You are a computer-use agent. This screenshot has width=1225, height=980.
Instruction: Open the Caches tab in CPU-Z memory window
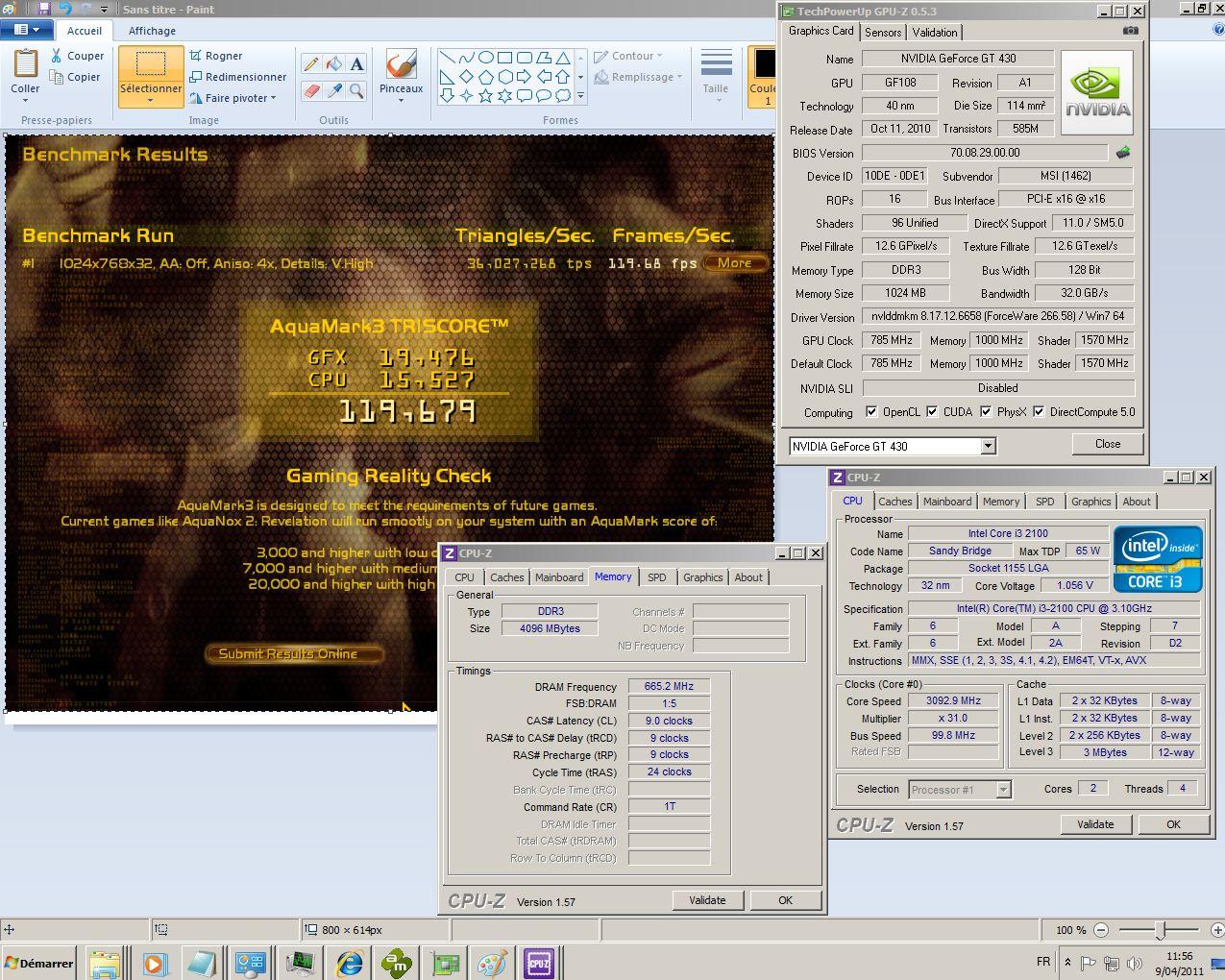point(507,577)
